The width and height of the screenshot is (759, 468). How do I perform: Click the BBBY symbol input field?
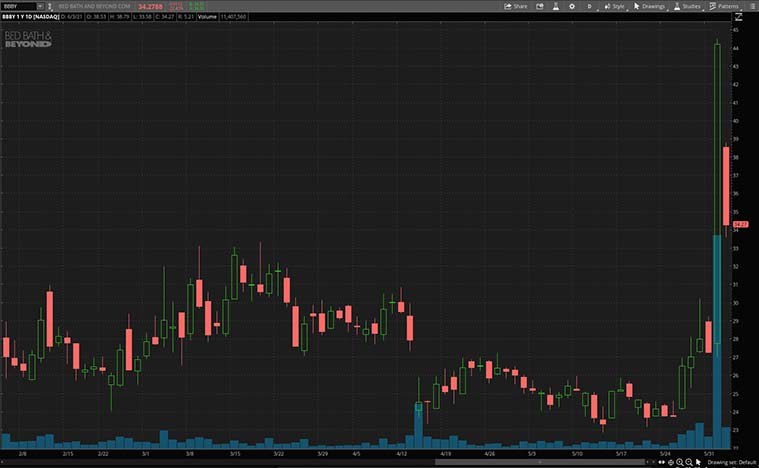(16, 6)
